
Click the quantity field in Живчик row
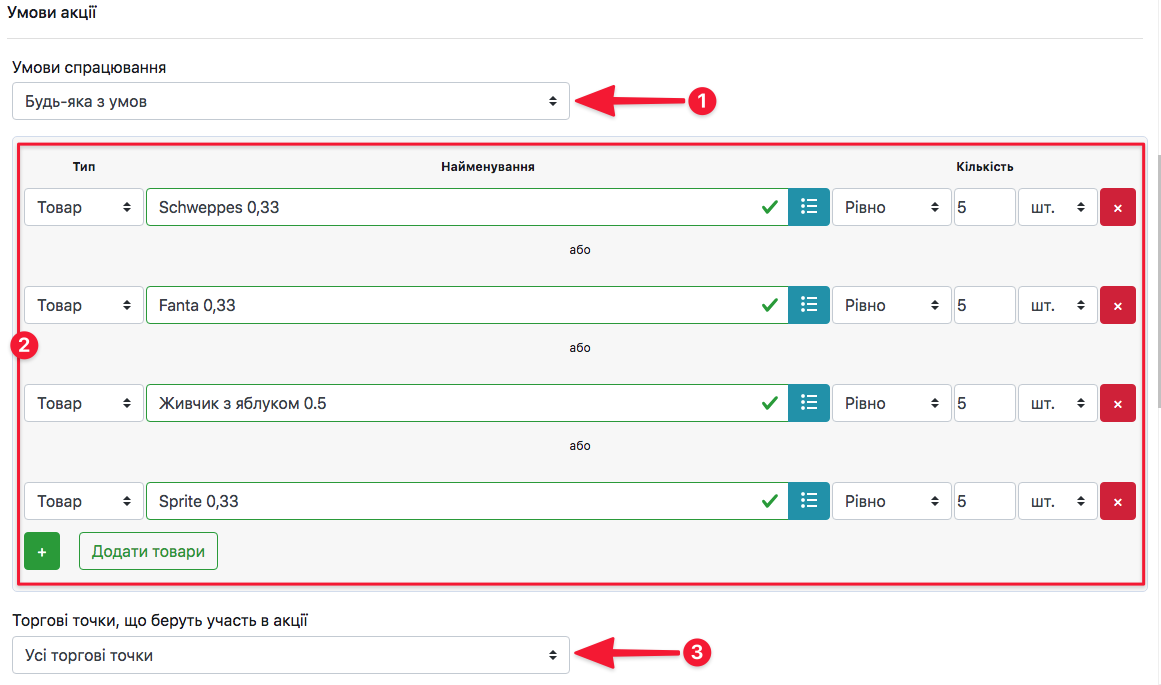point(984,403)
